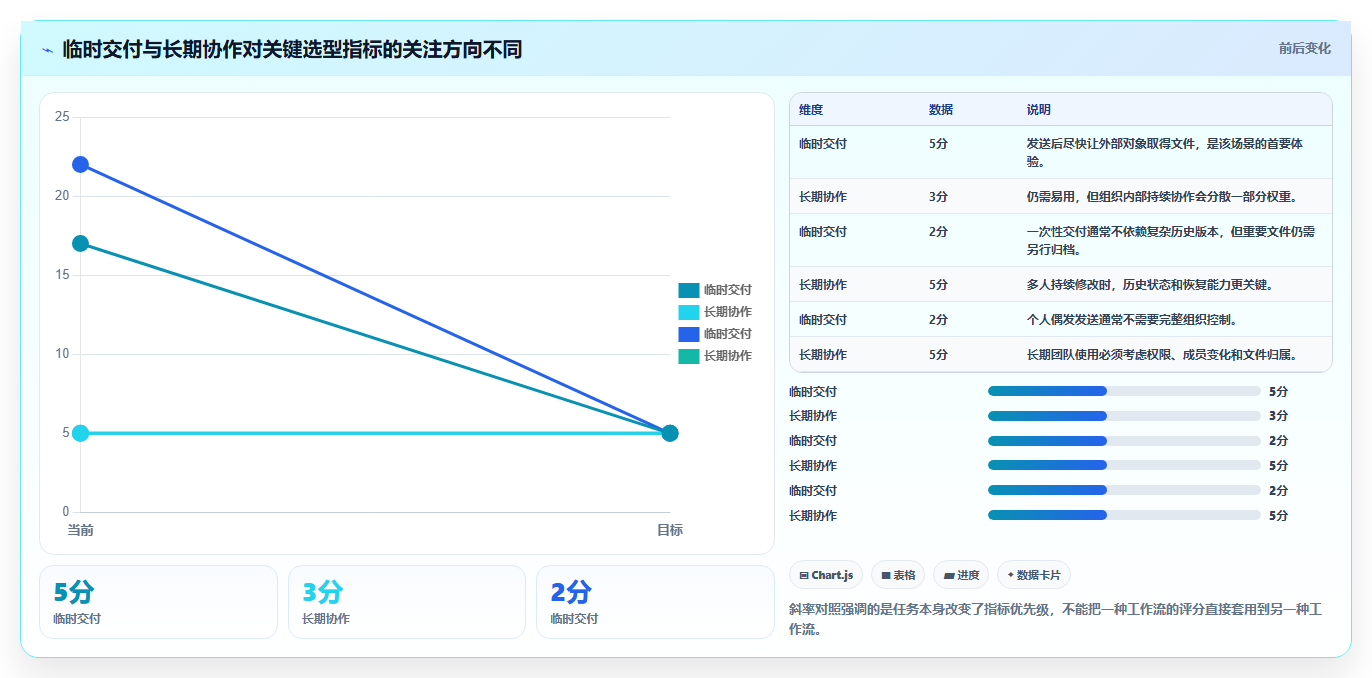Click the teal data point at 17
This screenshot has height=678, width=1372.
click(80, 243)
